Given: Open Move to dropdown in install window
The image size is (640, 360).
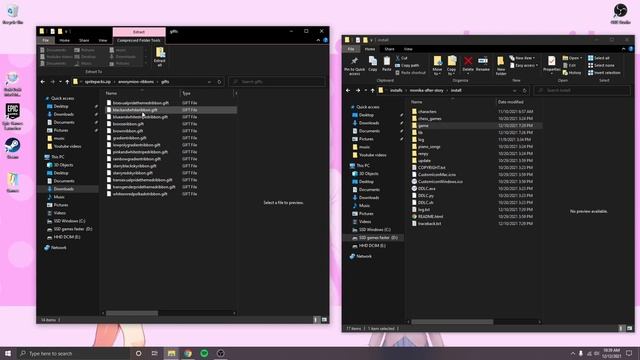Looking at the screenshot, I should click(437, 66).
